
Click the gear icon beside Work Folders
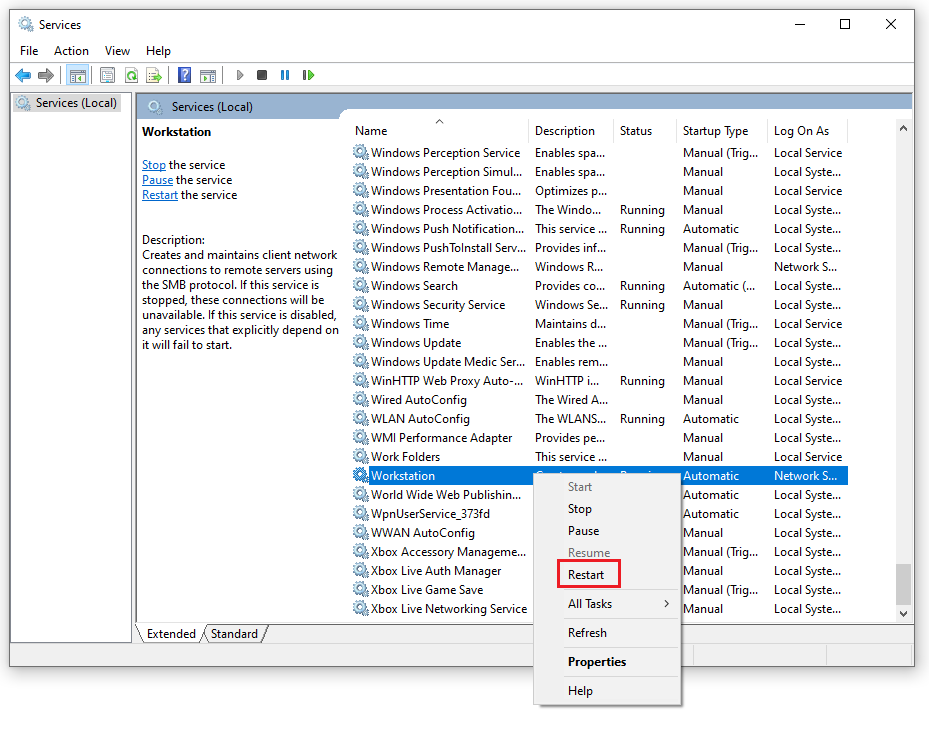[x=361, y=456]
